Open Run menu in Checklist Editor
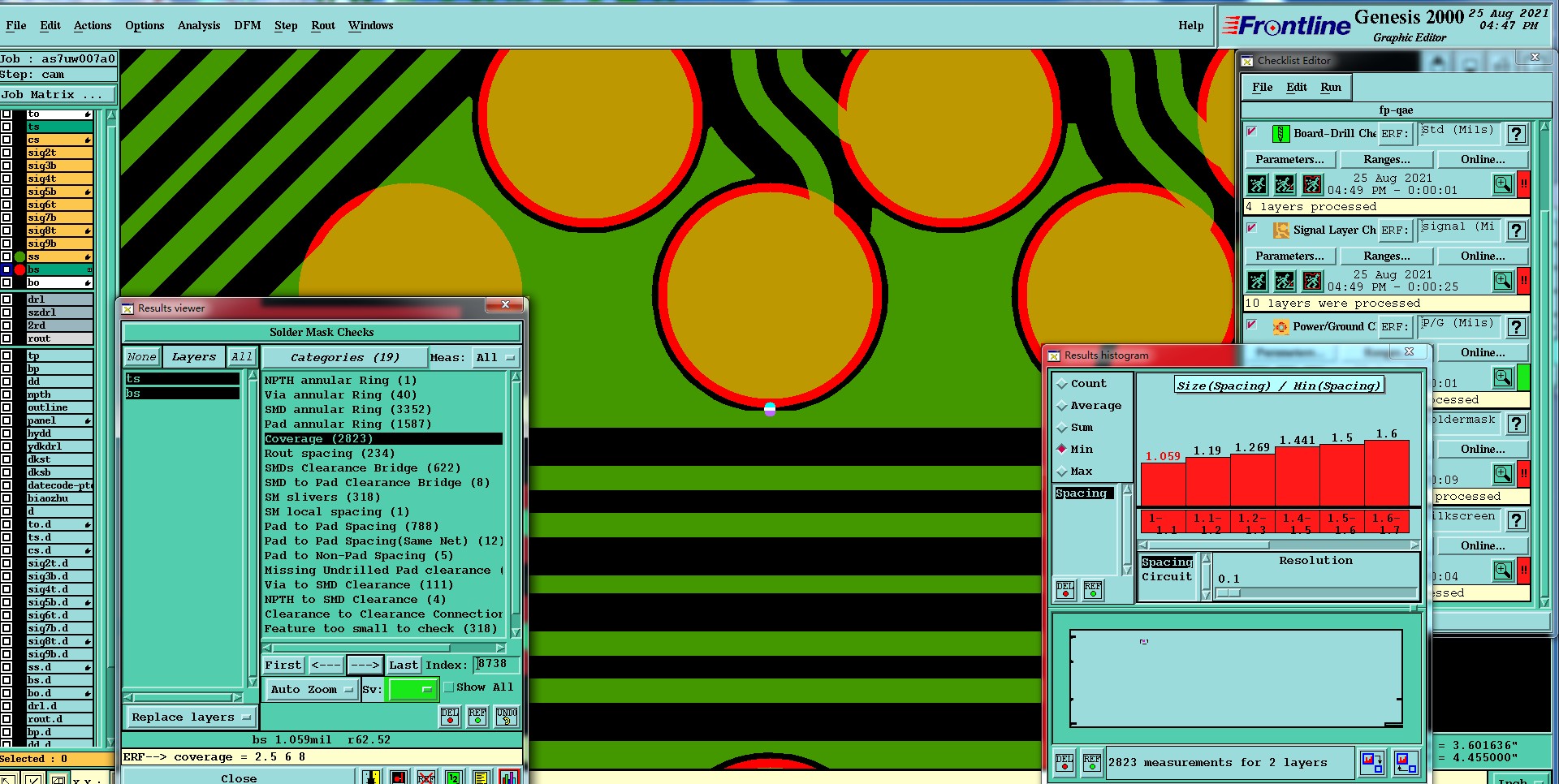 1331,88
